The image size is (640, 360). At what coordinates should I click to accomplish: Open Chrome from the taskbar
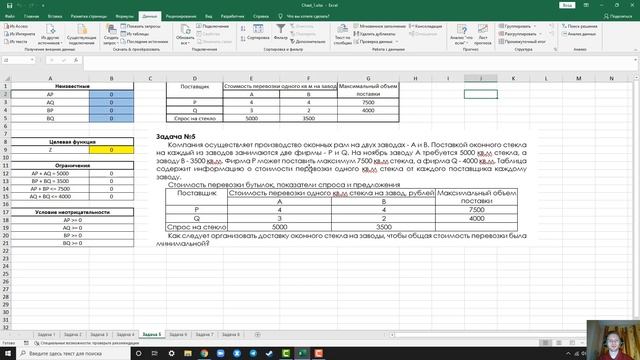coord(204,353)
